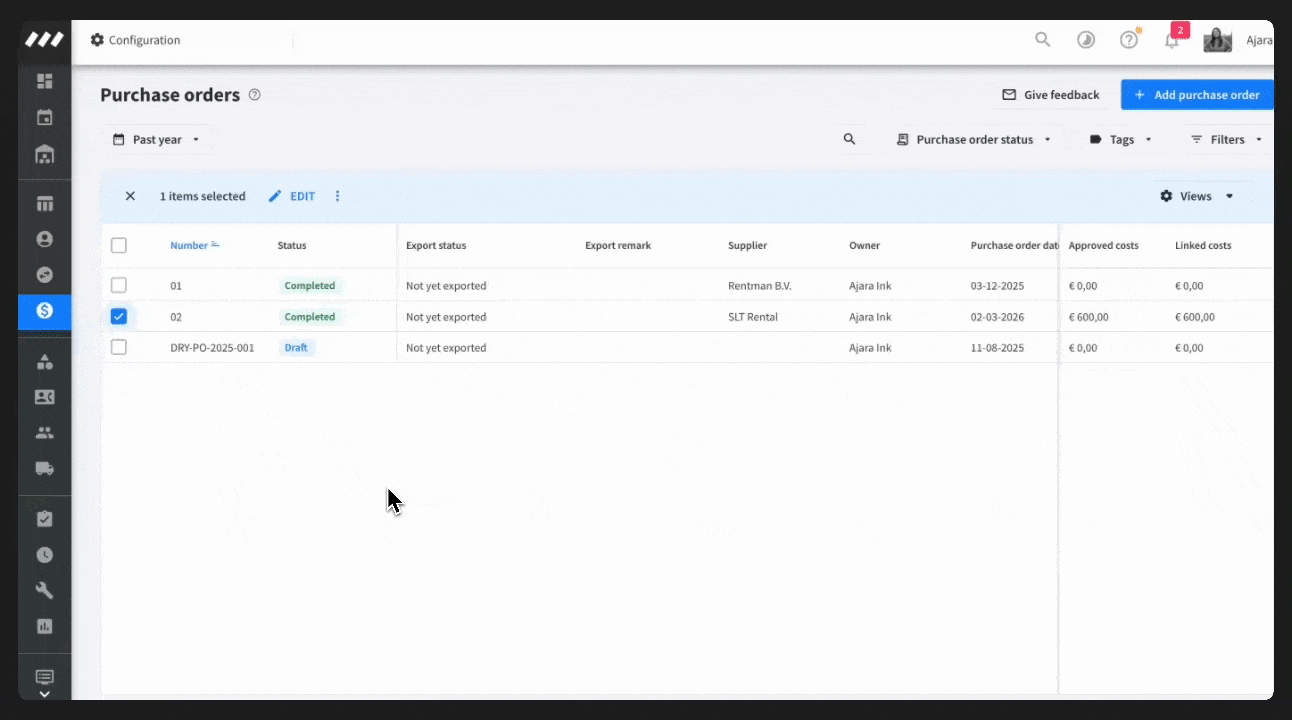The height and width of the screenshot is (720, 1292).
Task: Open the circular arrows icon in the sidebar
Action: click(x=44, y=275)
